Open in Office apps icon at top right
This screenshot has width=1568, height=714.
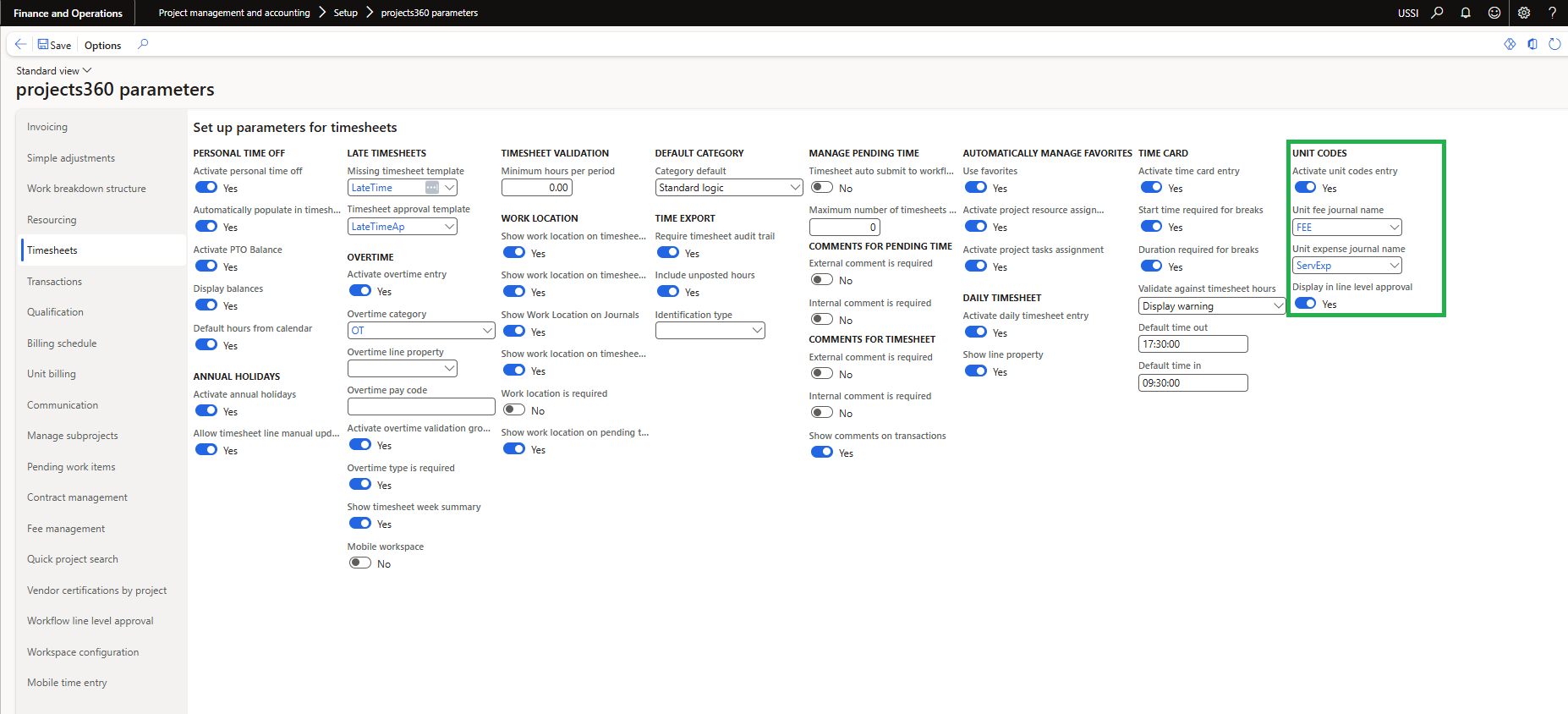[1532, 44]
